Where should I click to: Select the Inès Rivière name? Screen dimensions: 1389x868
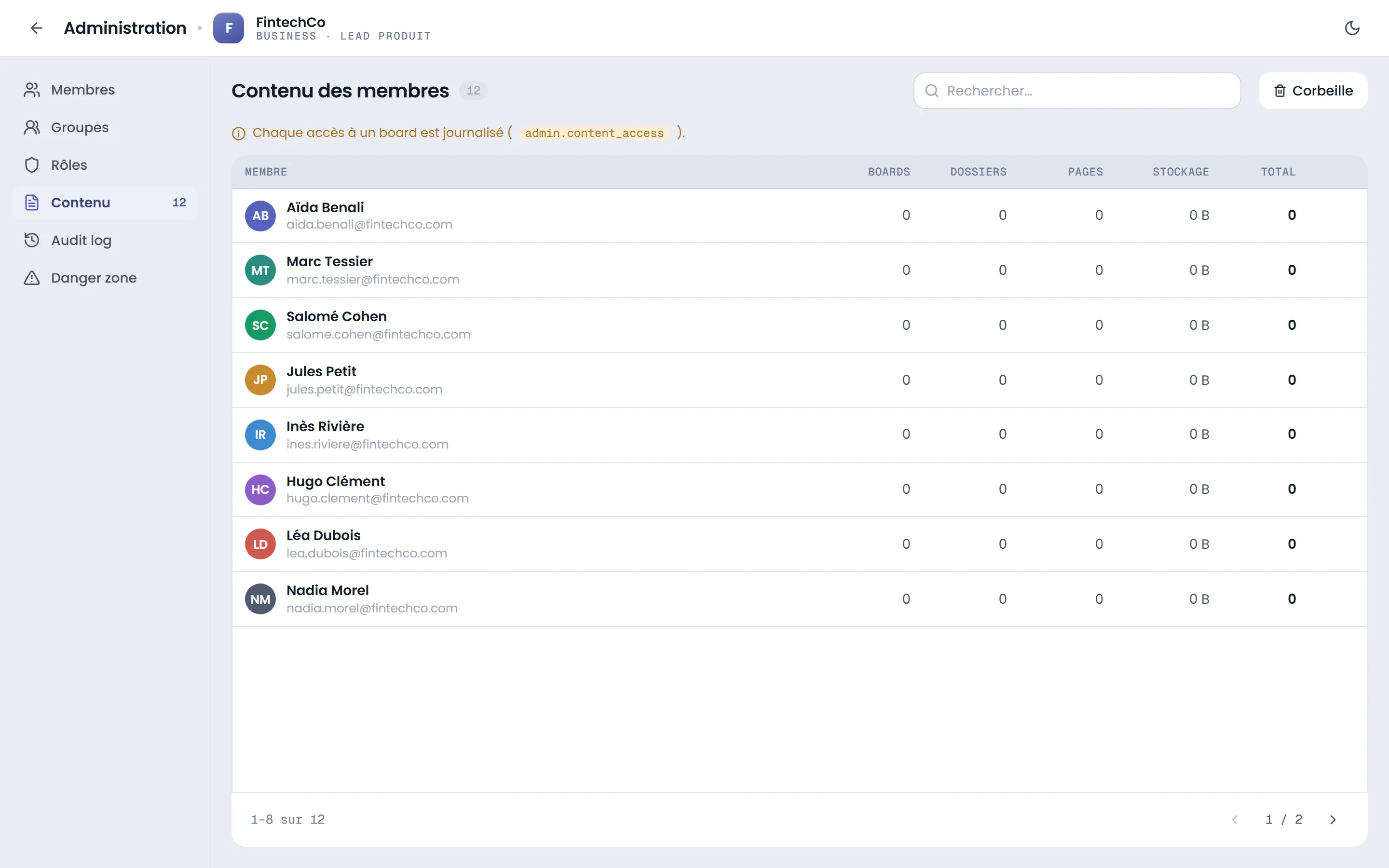(325, 427)
